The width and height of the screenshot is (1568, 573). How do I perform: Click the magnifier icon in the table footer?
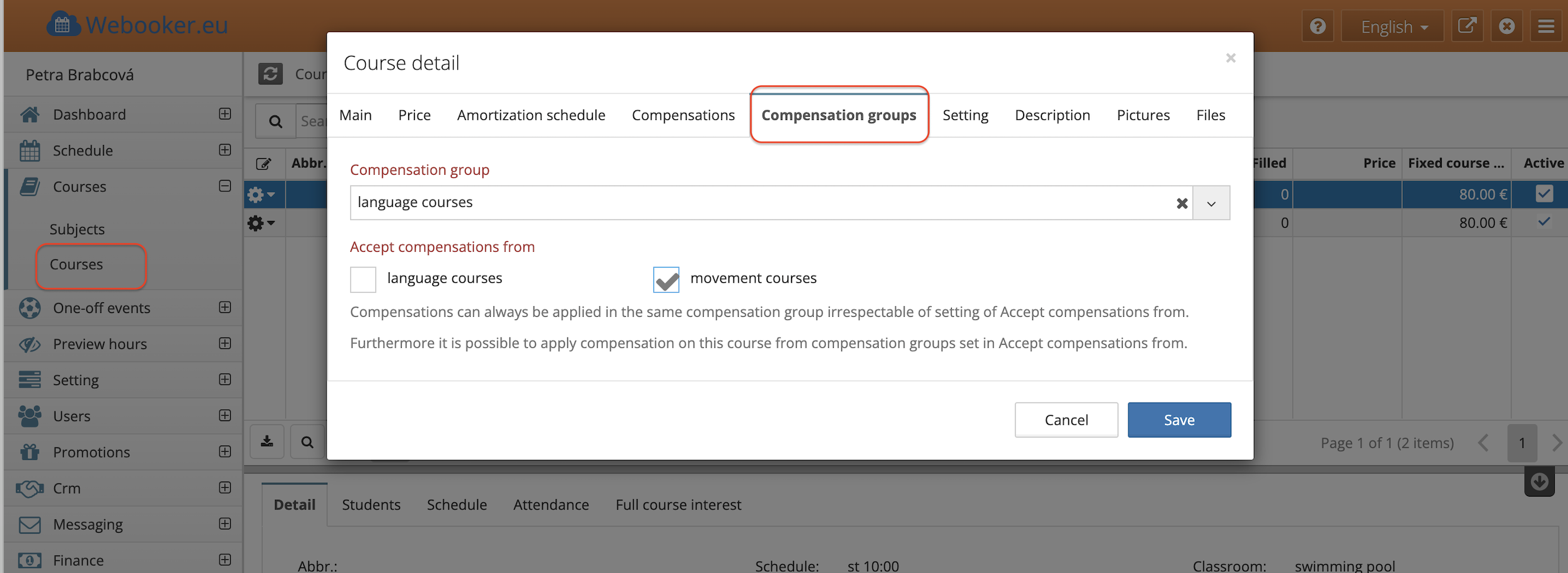click(307, 442)
